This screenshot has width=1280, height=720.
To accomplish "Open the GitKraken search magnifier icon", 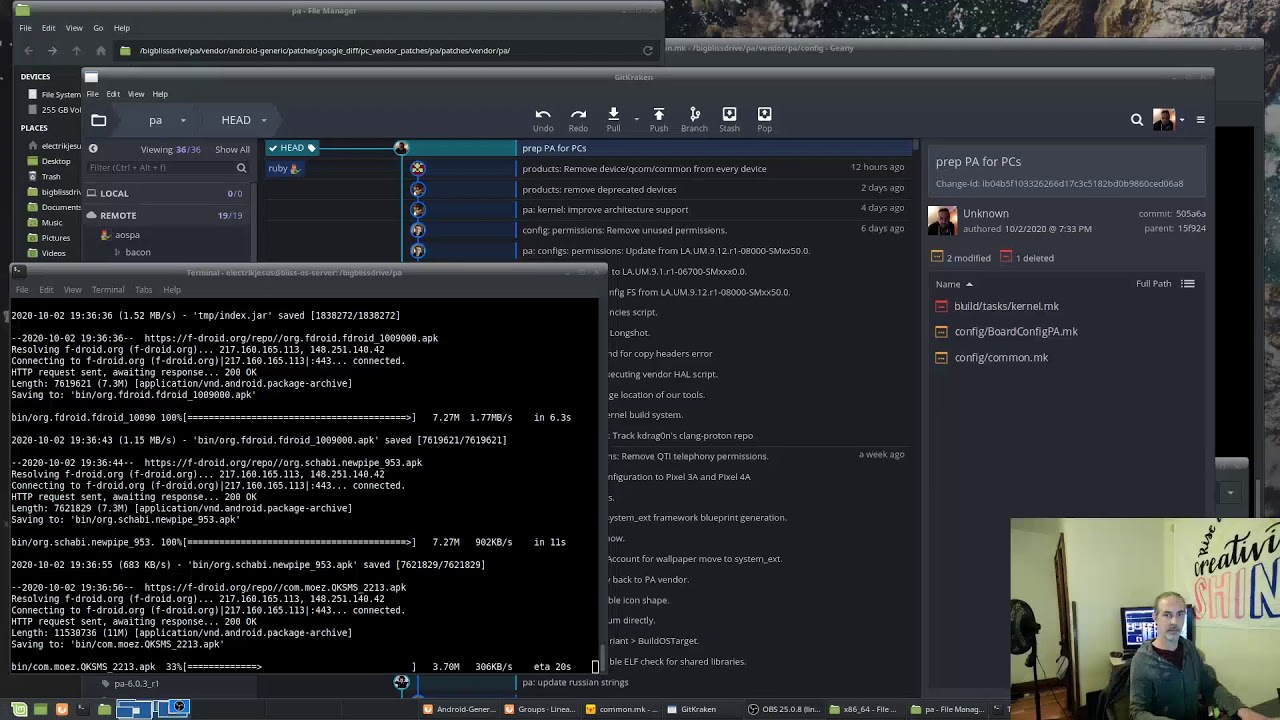I will 1137,120.
